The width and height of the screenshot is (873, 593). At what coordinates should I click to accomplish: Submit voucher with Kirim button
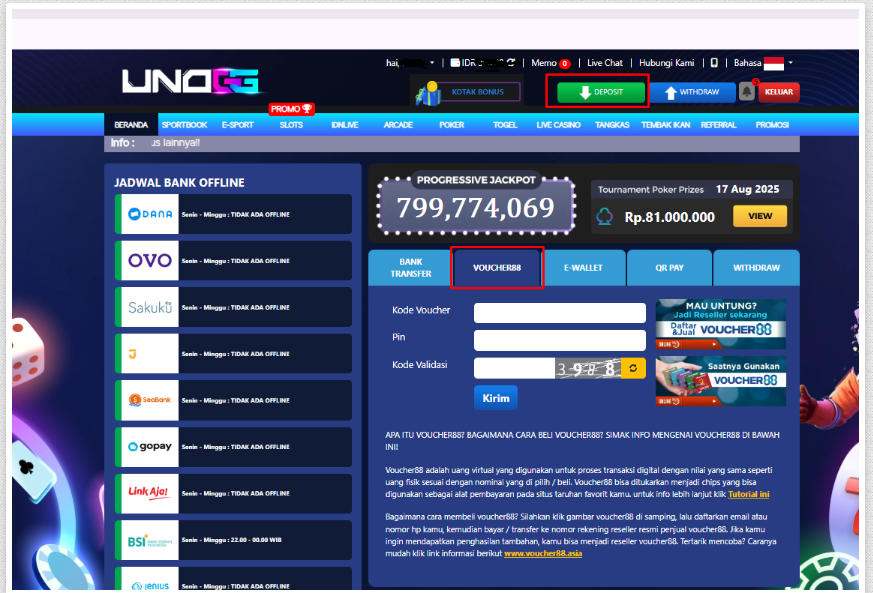point(496,398)
